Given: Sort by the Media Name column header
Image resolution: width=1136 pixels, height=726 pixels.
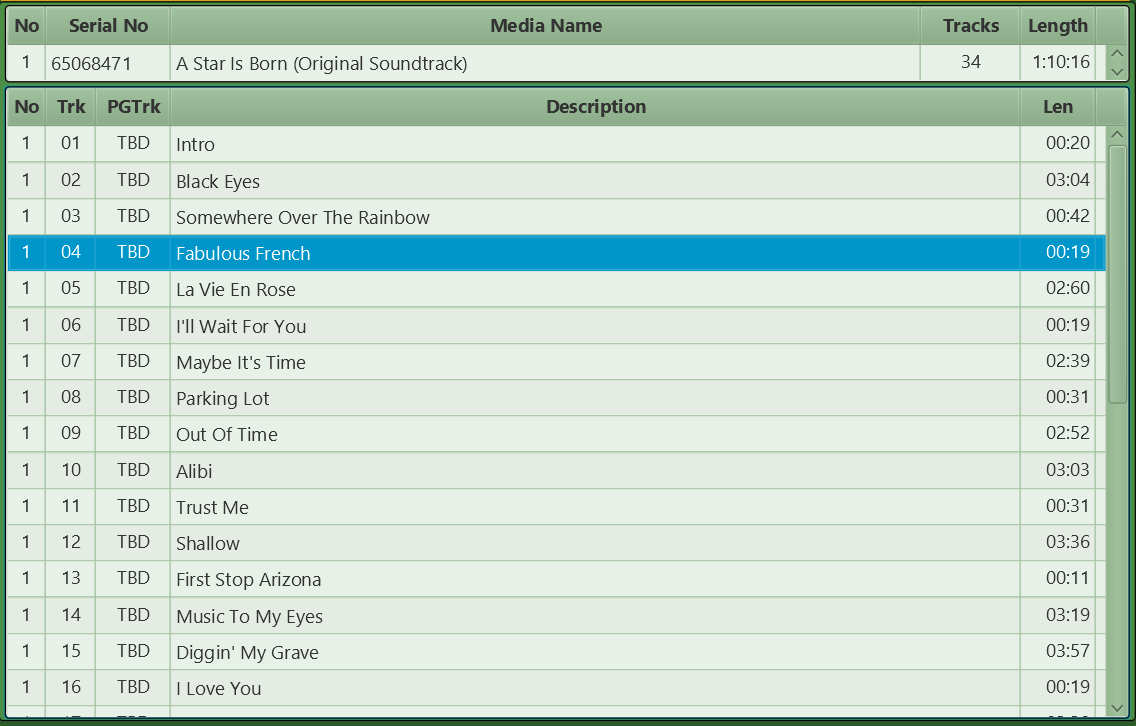Looking at the screenshot, I should pos(545,26).
